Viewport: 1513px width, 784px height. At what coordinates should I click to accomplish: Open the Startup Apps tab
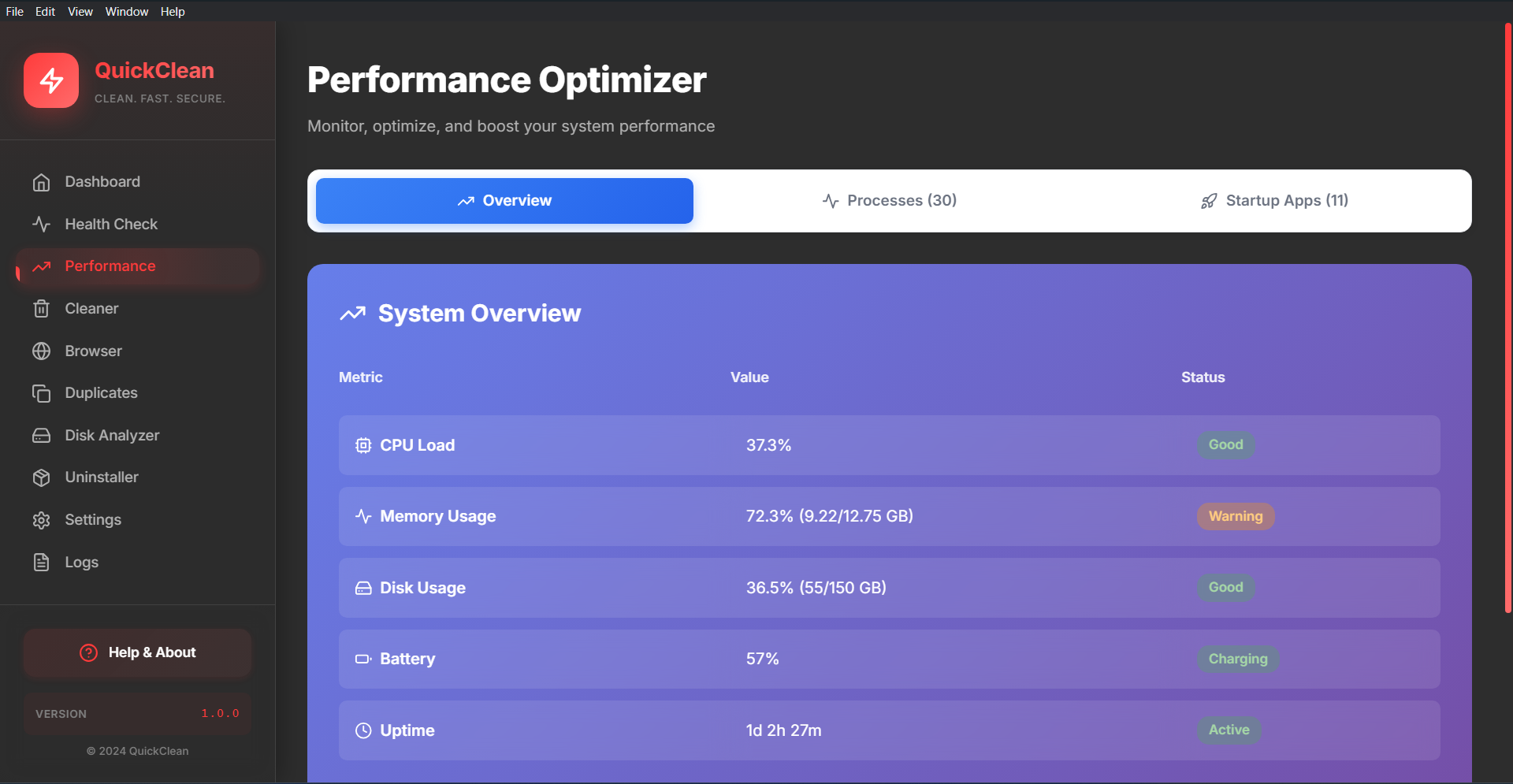(x=1274, y=200)
